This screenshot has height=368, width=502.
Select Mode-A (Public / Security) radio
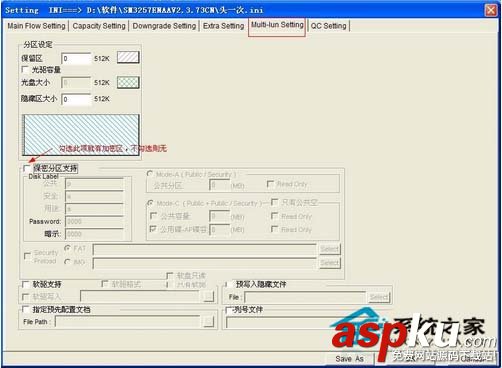click(x=150, y=174)
